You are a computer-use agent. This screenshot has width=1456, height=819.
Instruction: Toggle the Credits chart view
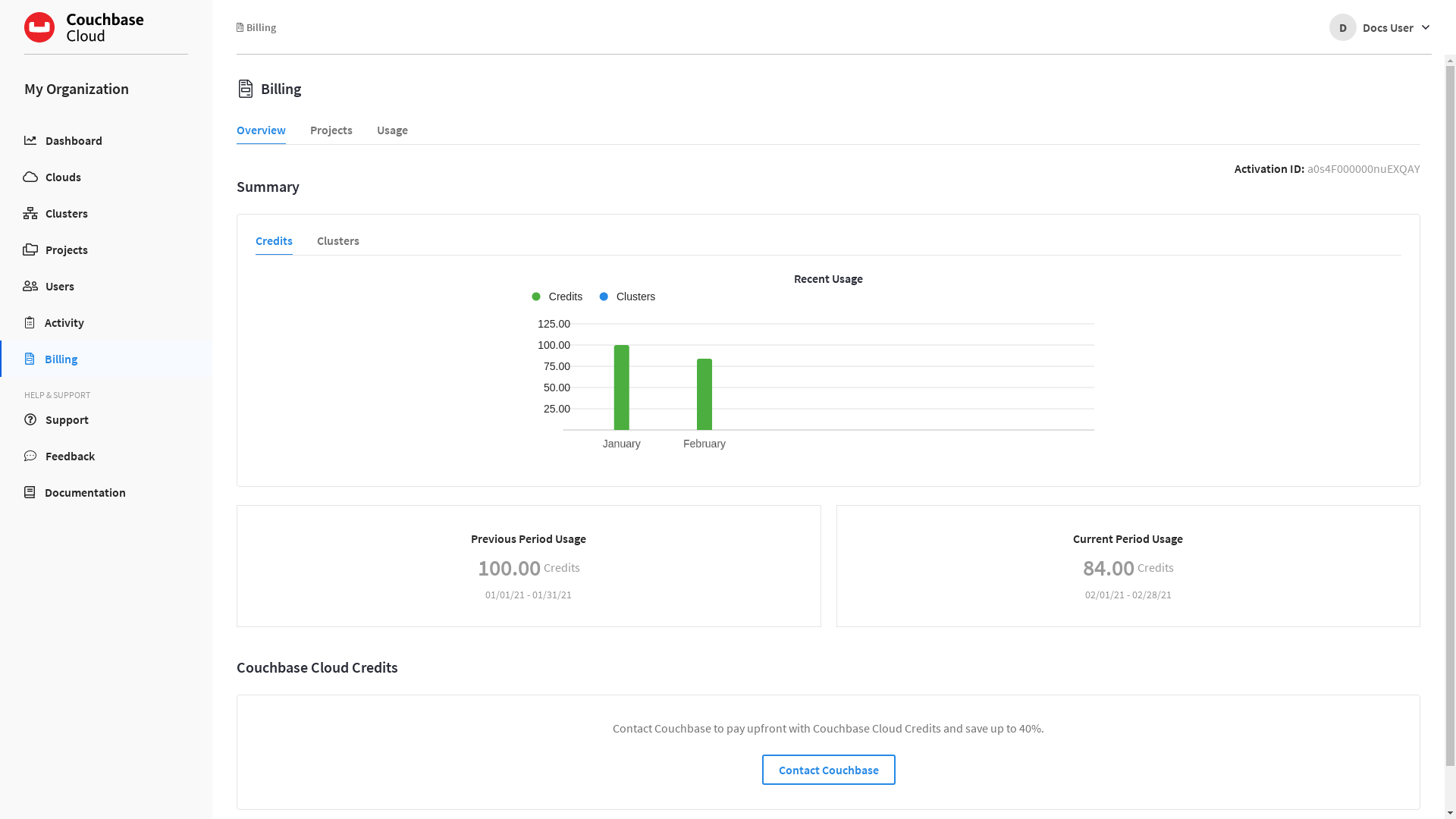click(273, 240)
